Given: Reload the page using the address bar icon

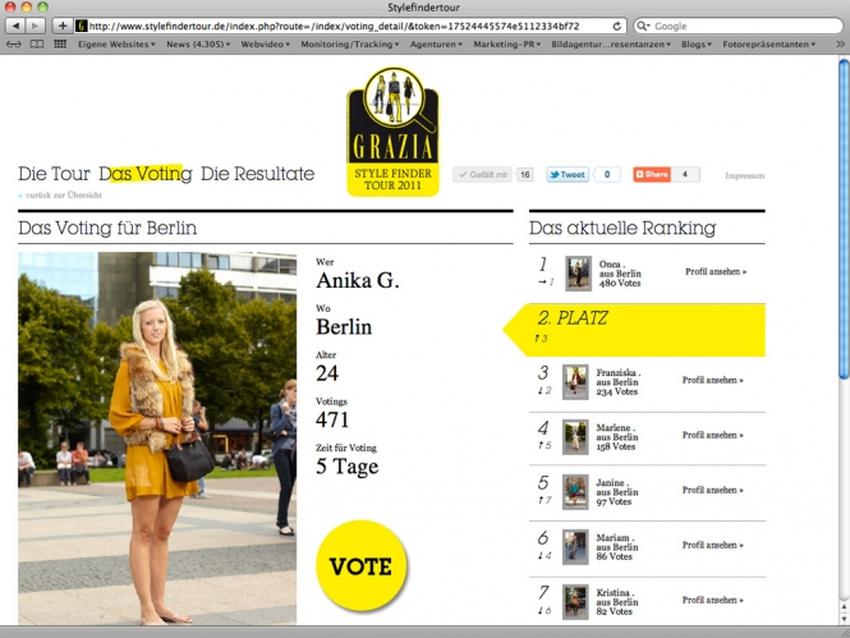Looking at the screenshot, I should 616,25.
